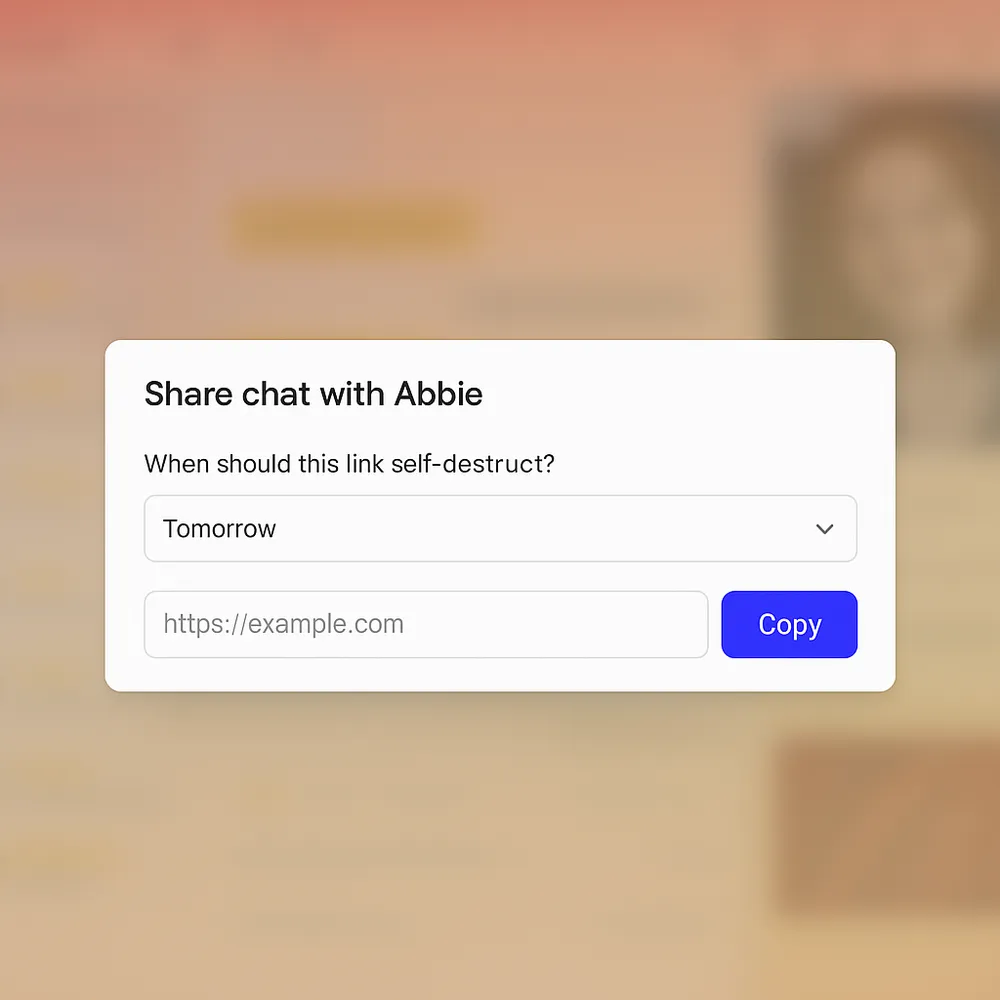Click the blurred backdrop below the dialog

coord(500,850)
